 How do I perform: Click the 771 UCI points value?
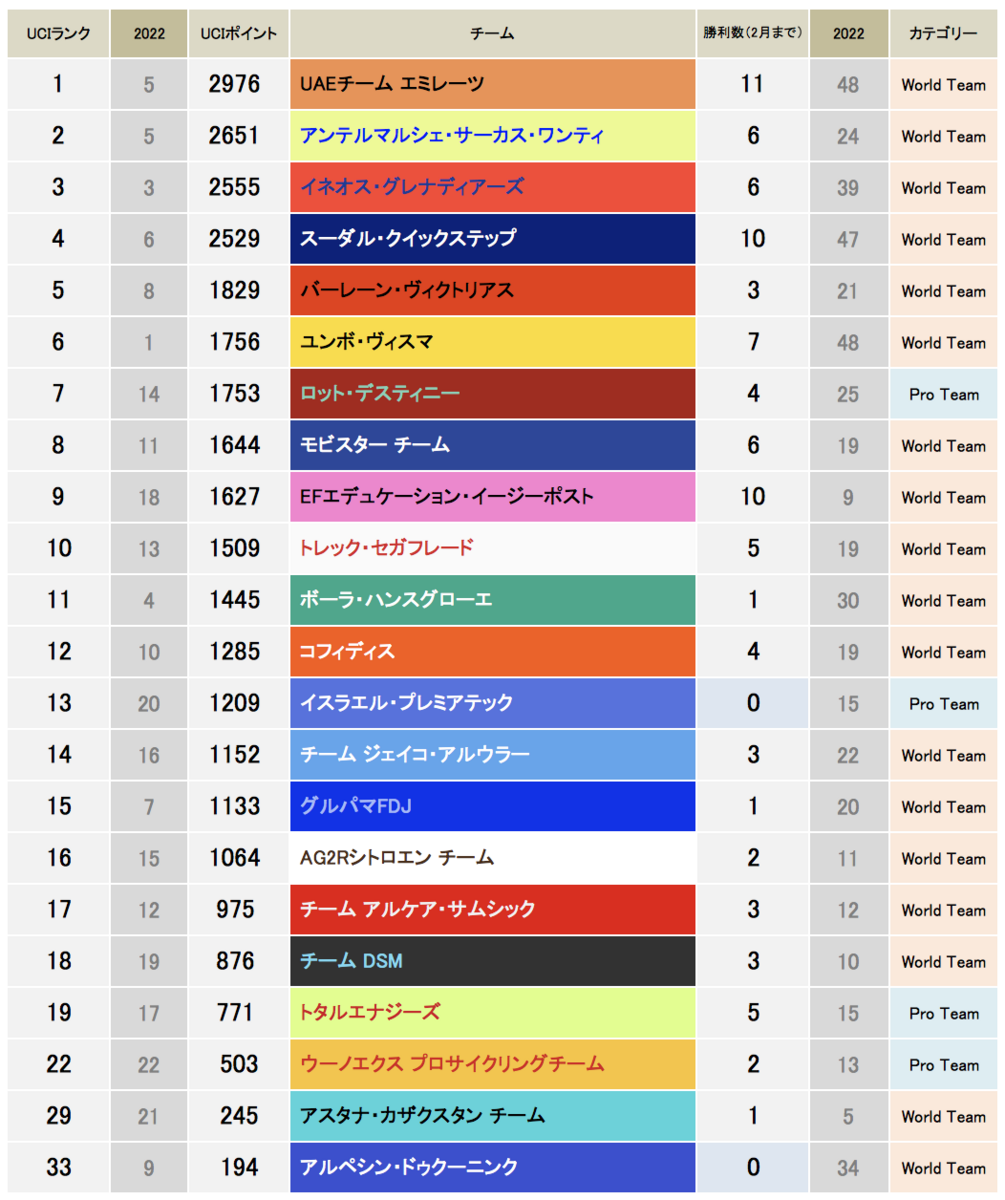235,1013
